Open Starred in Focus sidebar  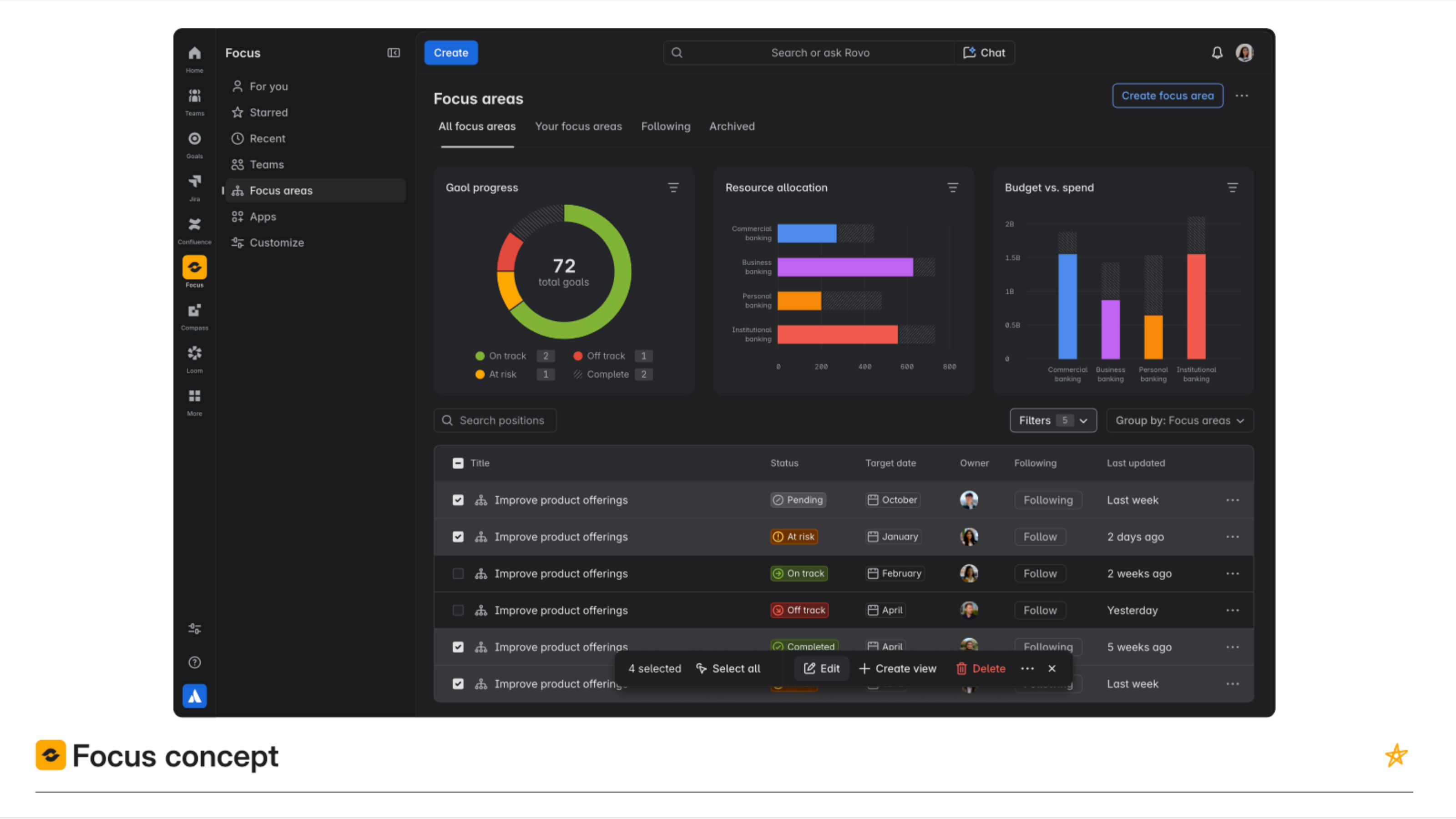tap(315, 112)
